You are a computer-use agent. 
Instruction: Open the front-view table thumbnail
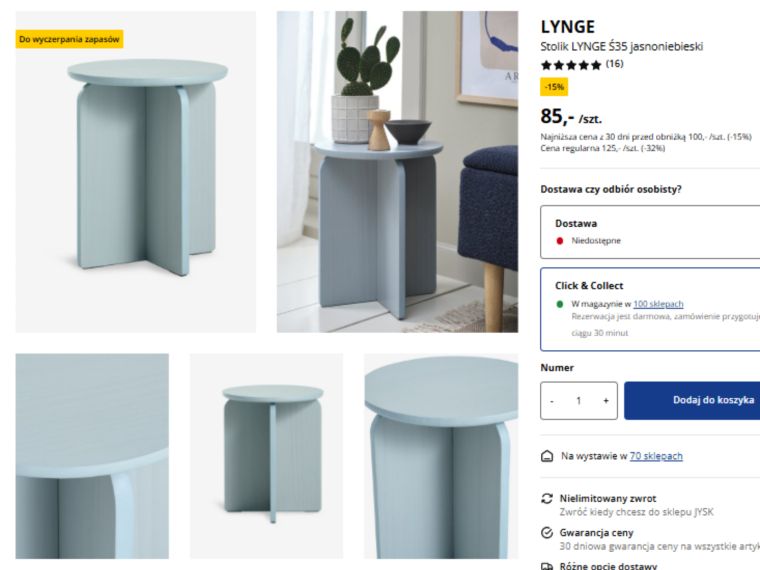tap(266, 456)
